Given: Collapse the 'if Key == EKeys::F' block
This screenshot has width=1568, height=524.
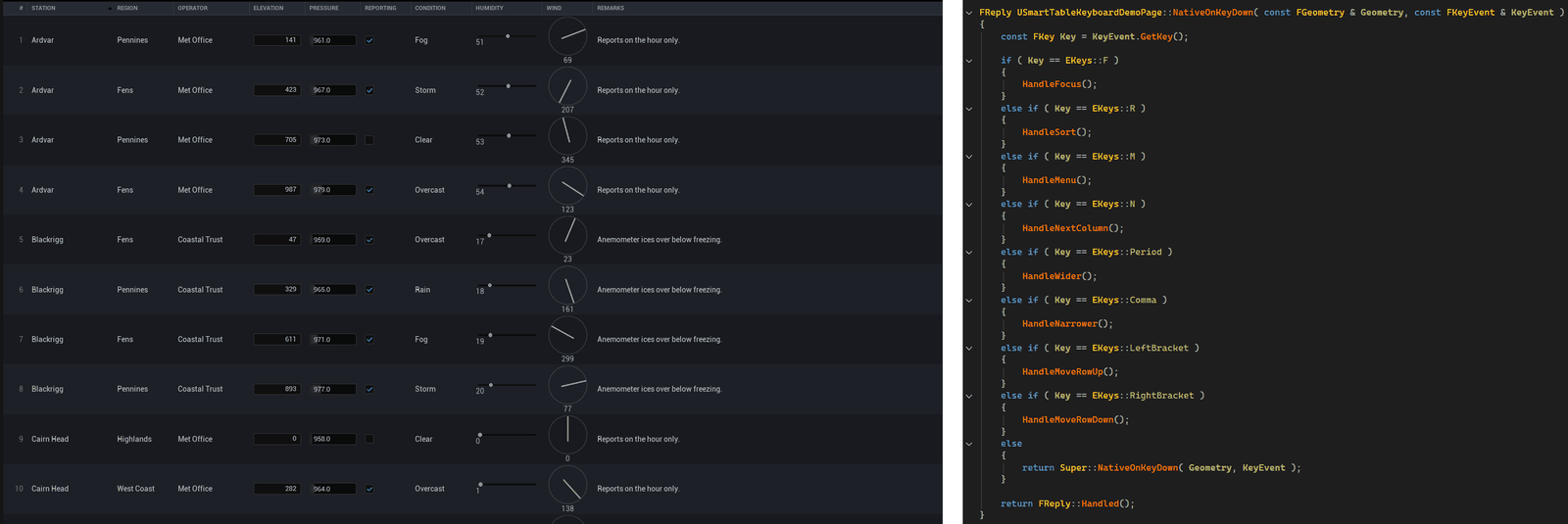Looking at the screenshot, I should (969, 61).
